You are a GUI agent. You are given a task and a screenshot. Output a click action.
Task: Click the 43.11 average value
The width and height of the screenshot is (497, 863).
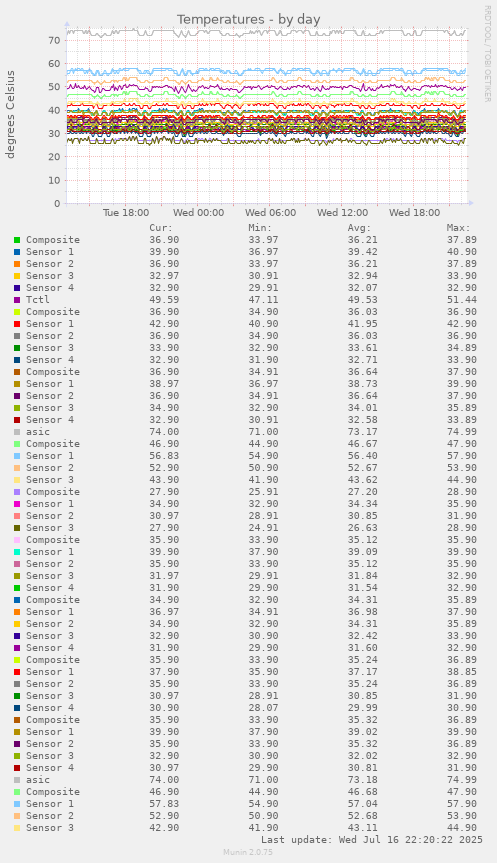tap(362, 828)
